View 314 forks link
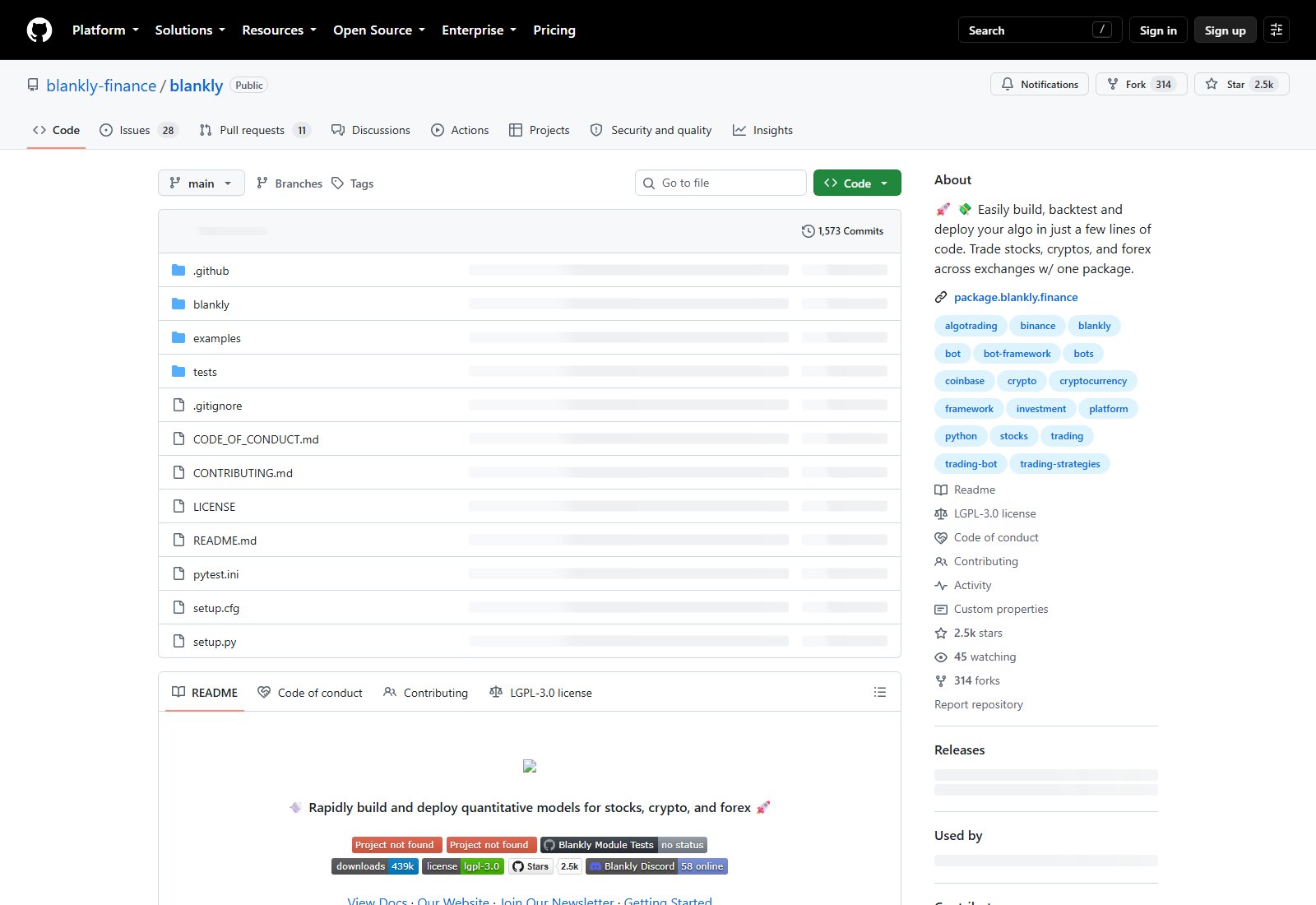The height and width of the screenshot is (905, 1316). point(967,680)
